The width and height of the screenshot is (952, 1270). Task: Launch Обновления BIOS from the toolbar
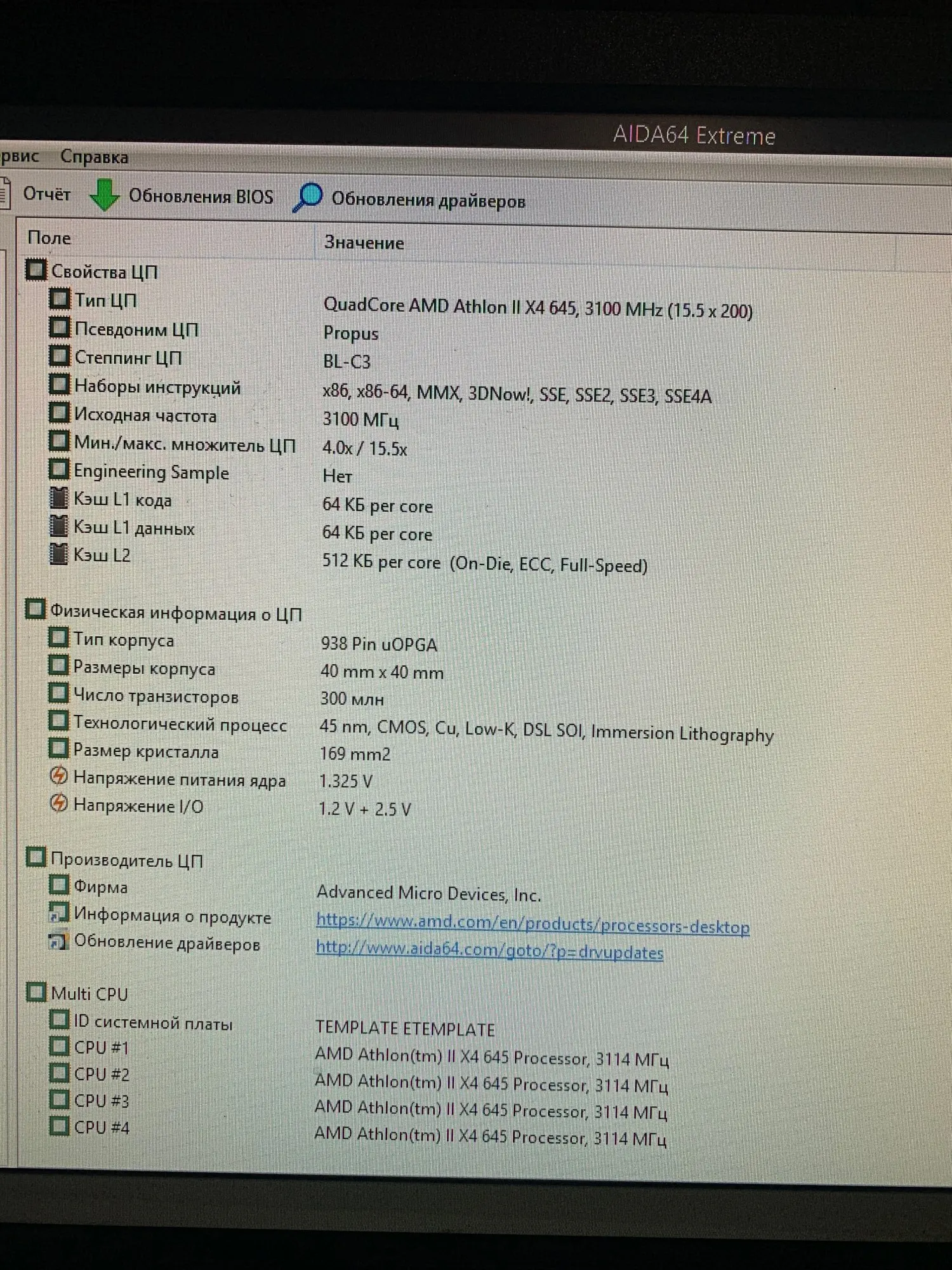(182, 196)
